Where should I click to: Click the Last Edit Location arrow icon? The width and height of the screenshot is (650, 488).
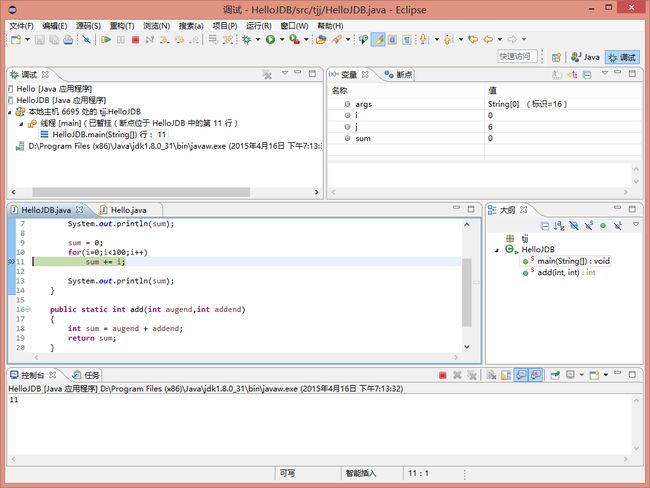(473, 40)
